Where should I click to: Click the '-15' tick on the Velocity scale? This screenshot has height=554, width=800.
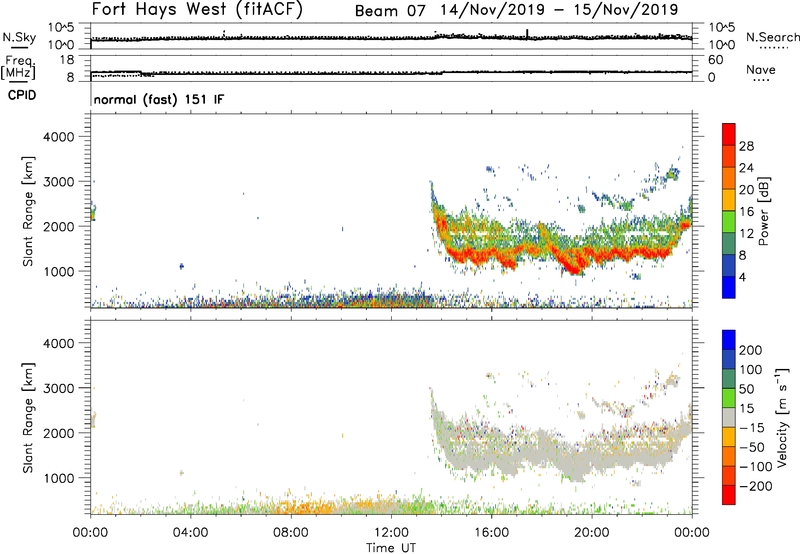752,428
